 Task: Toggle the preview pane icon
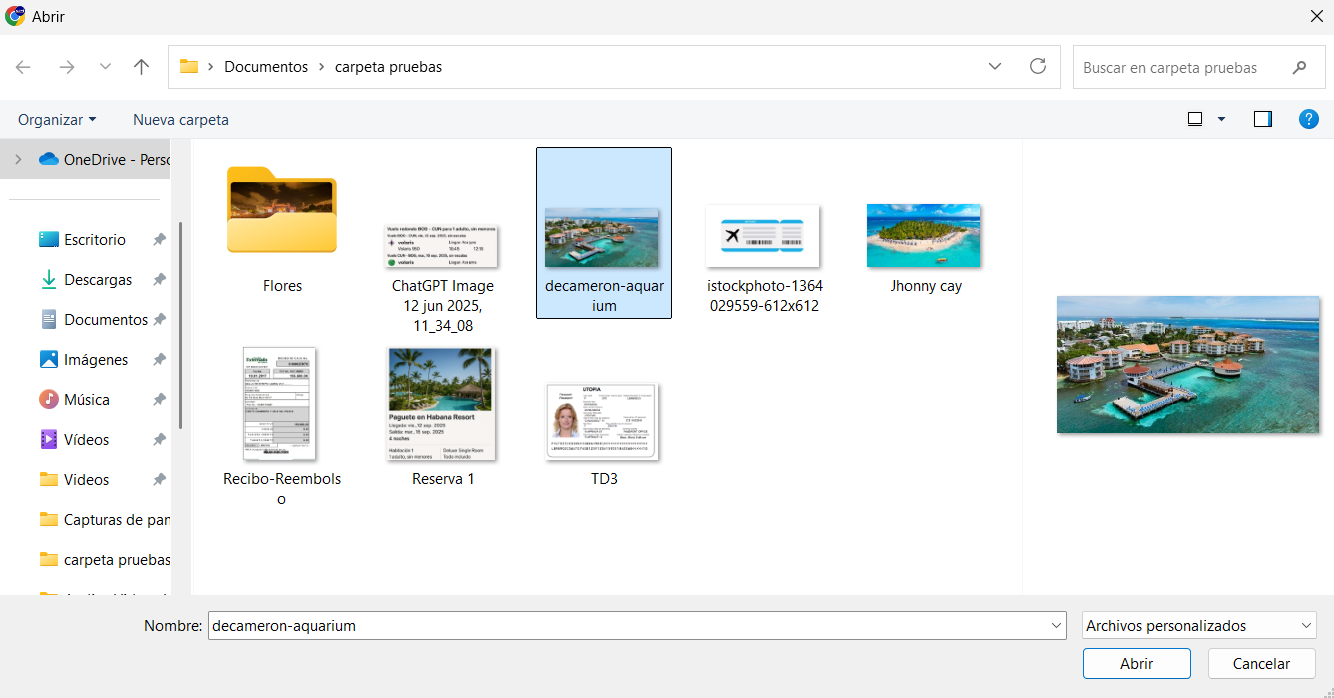coord(1262,119)
